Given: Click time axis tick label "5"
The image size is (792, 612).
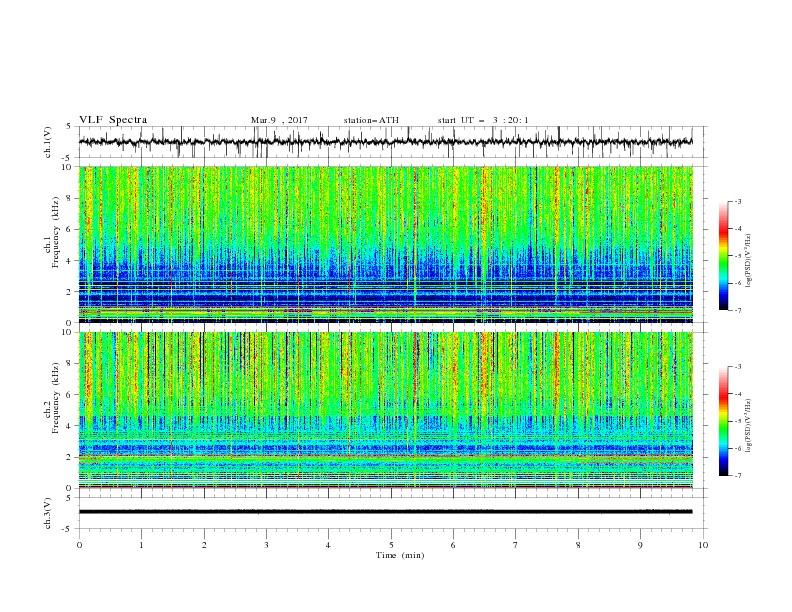Looking at the screenshot, I should pyautogui.click(x=391, y=545).
